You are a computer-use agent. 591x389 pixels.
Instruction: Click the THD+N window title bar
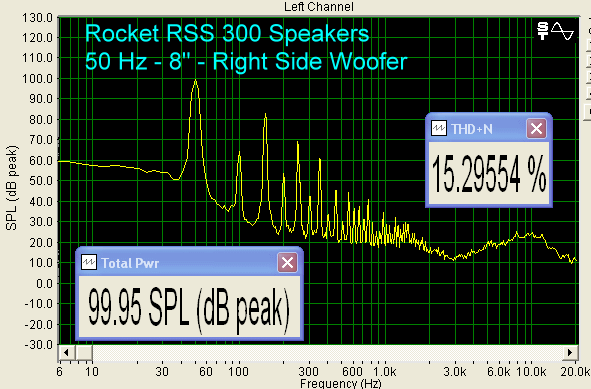tap(488, 129)
